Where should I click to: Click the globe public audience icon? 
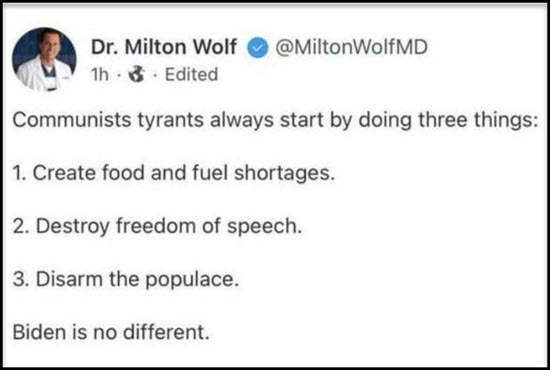[x=136, y=75]
